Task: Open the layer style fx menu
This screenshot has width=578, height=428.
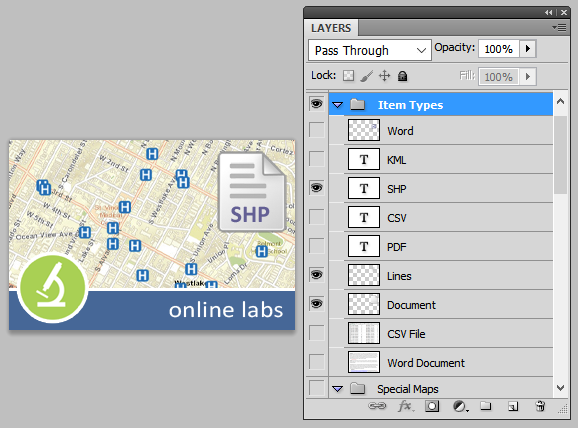Action: pyautogui.click(x=406, y=406)
